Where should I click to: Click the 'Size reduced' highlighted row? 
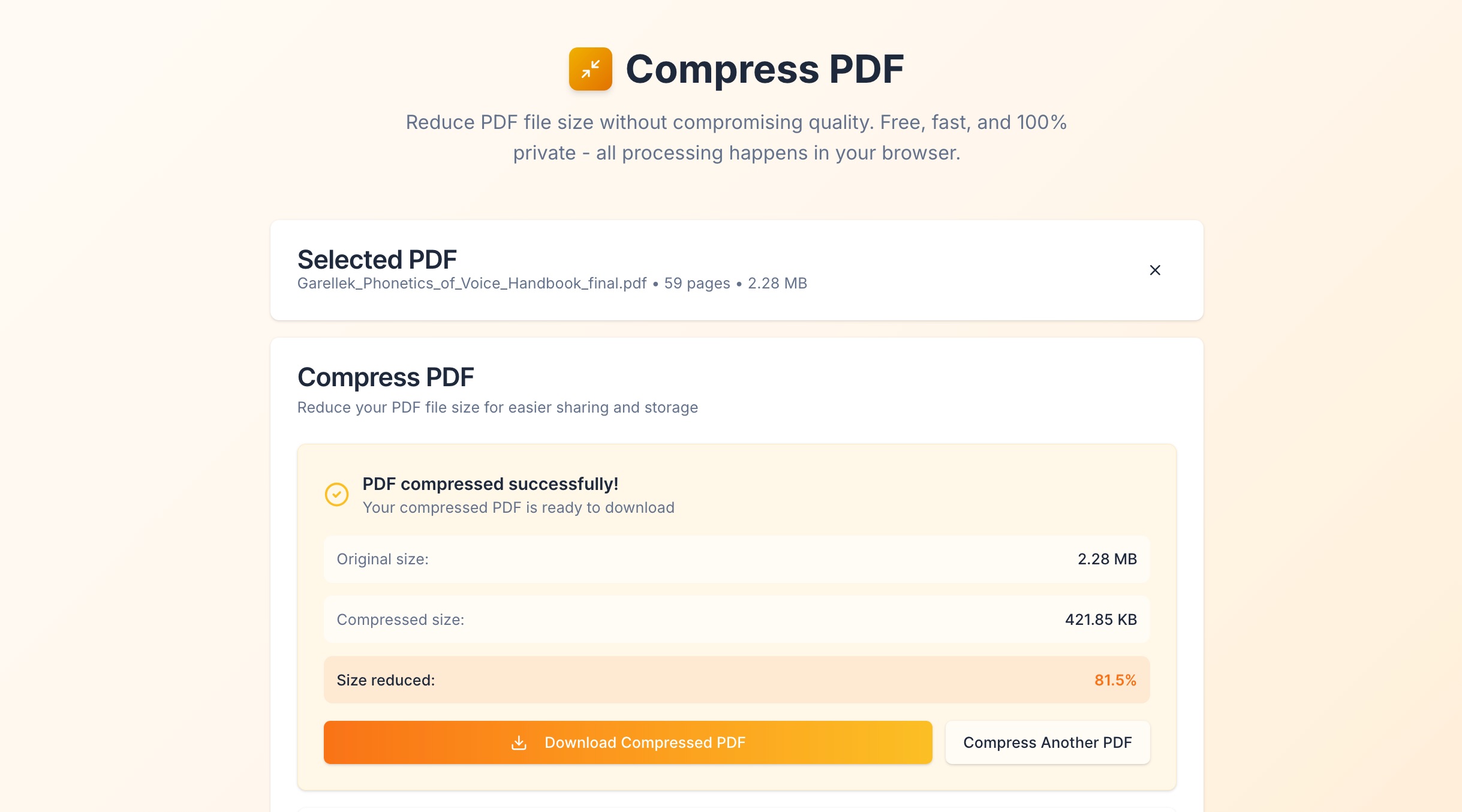pyautogui.click(x=736, y=679)
